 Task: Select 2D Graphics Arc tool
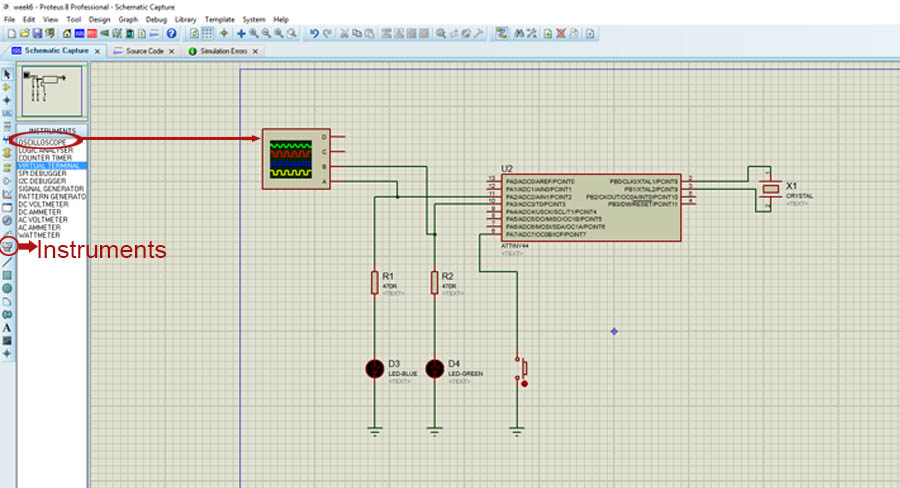pos(7,301)
